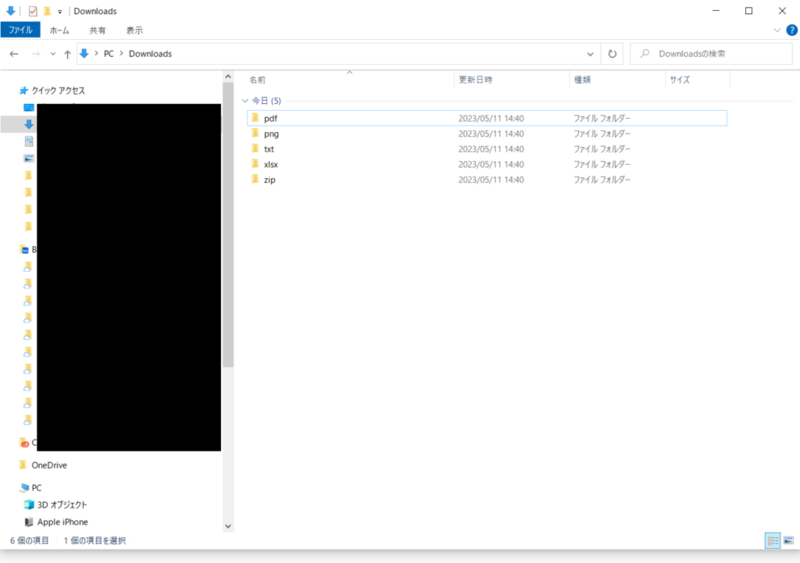
Task: Switch to the ホーム ribbon tab
Action: 59,30
